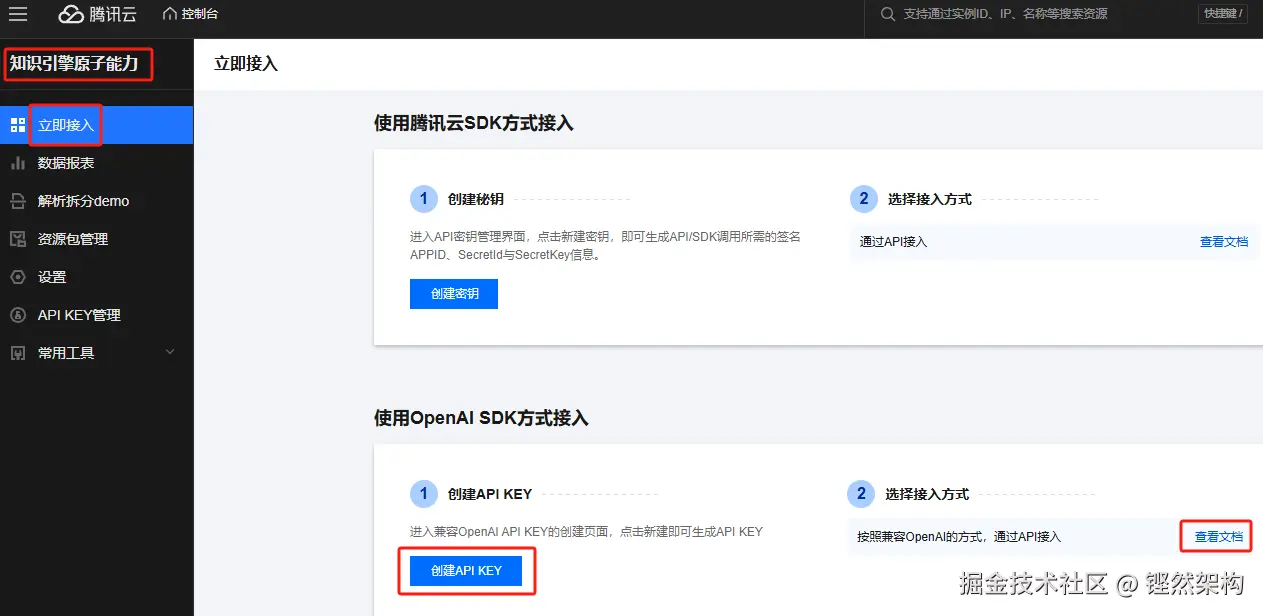Click the 快捷键 shortcut hint
This screenshot has height=616, width=1263.
tap(1222, 14)
